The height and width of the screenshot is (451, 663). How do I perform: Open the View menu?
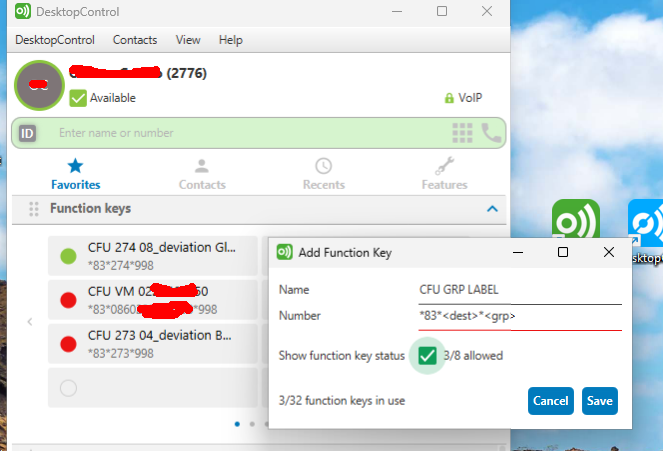pyautogui.click(x=188, y=40)
